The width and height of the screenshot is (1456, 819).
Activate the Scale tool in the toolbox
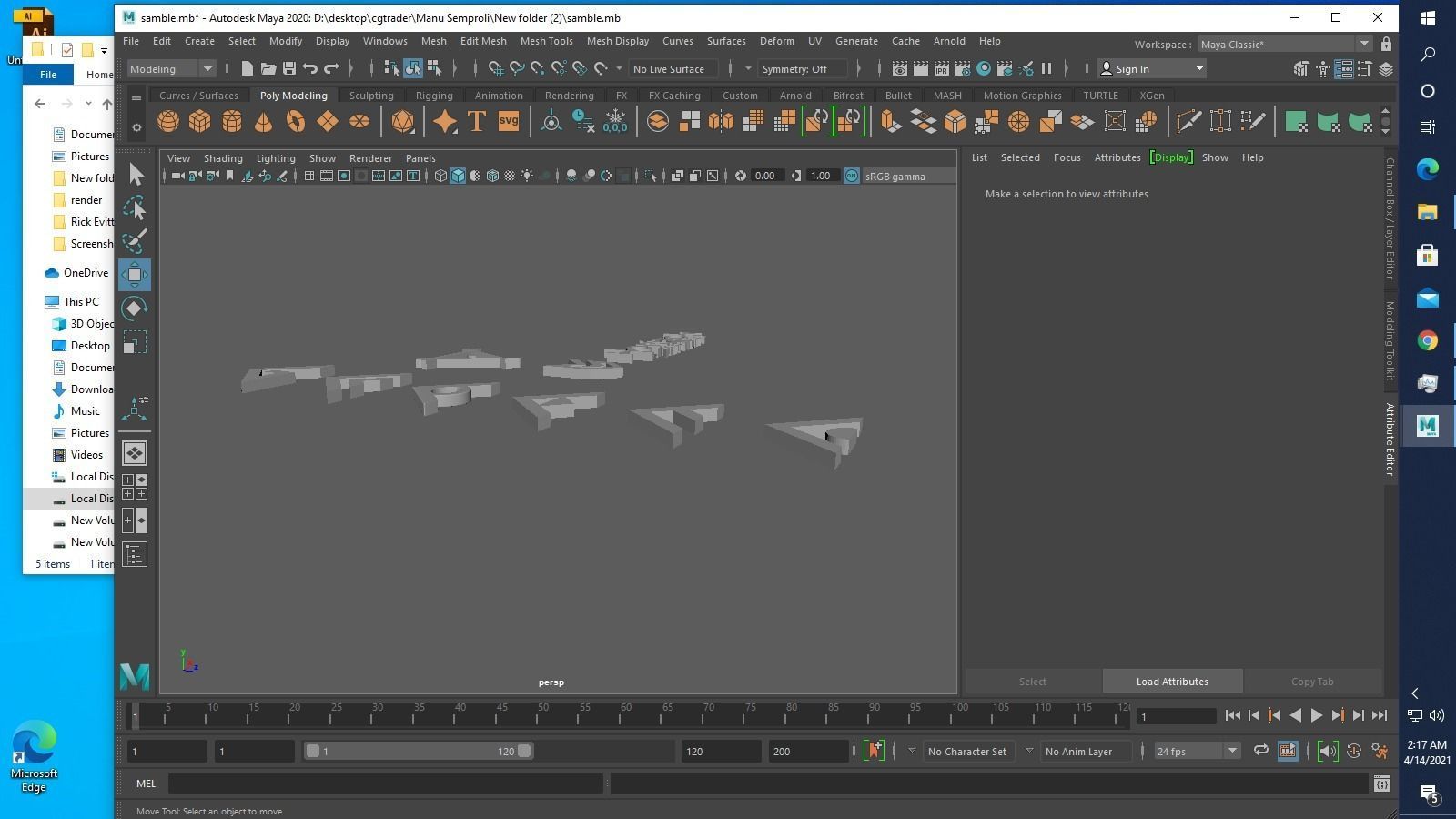pyautogui.click(x=135, y=342)
